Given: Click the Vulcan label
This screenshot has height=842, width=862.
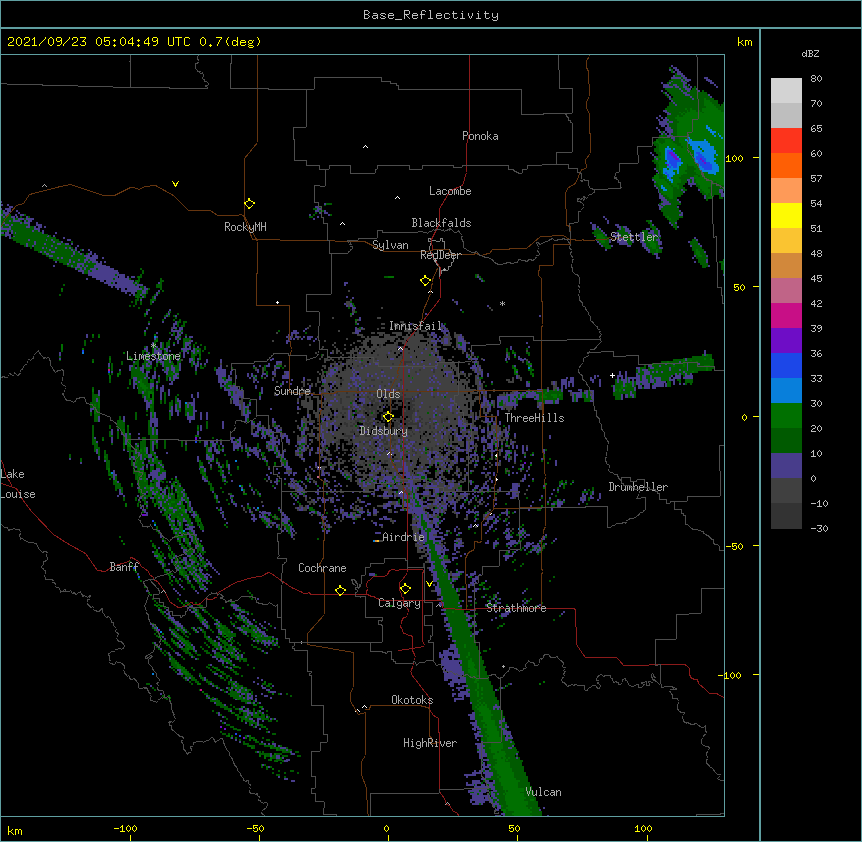Looking at the screenshot, I should [x=543, y=792].
